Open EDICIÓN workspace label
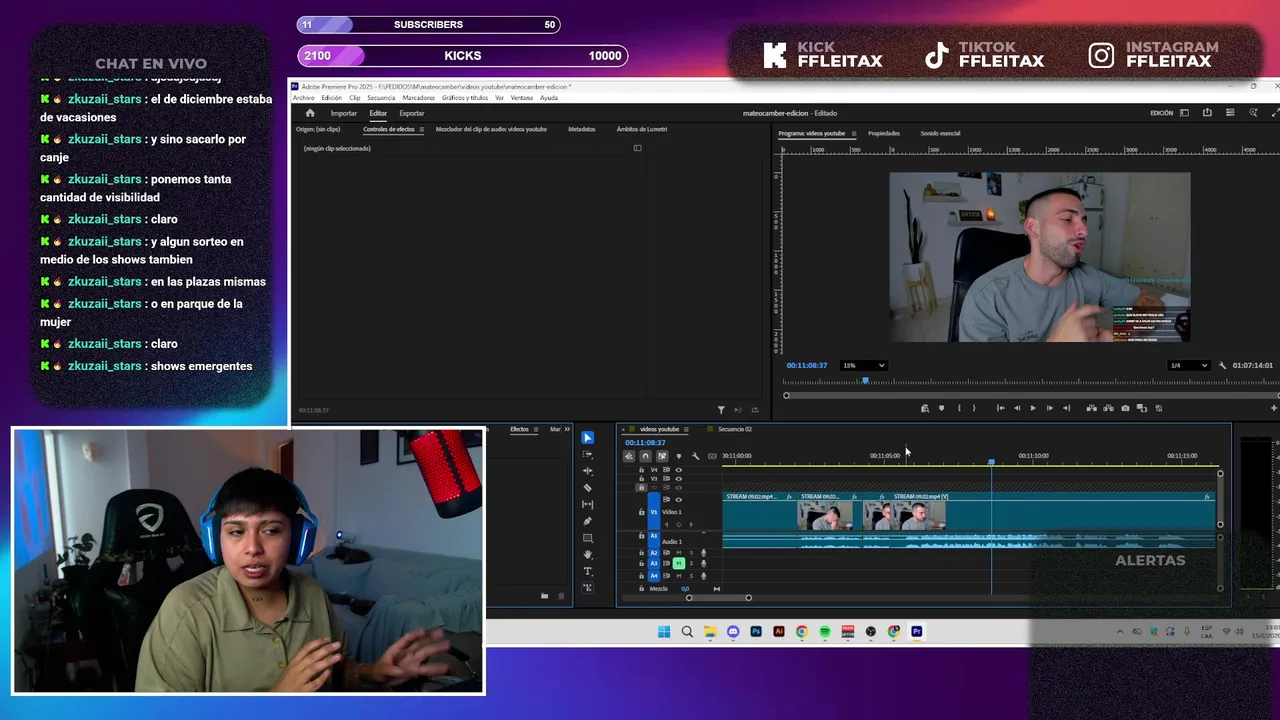 pyautogui.click(x=1161, y=113)
